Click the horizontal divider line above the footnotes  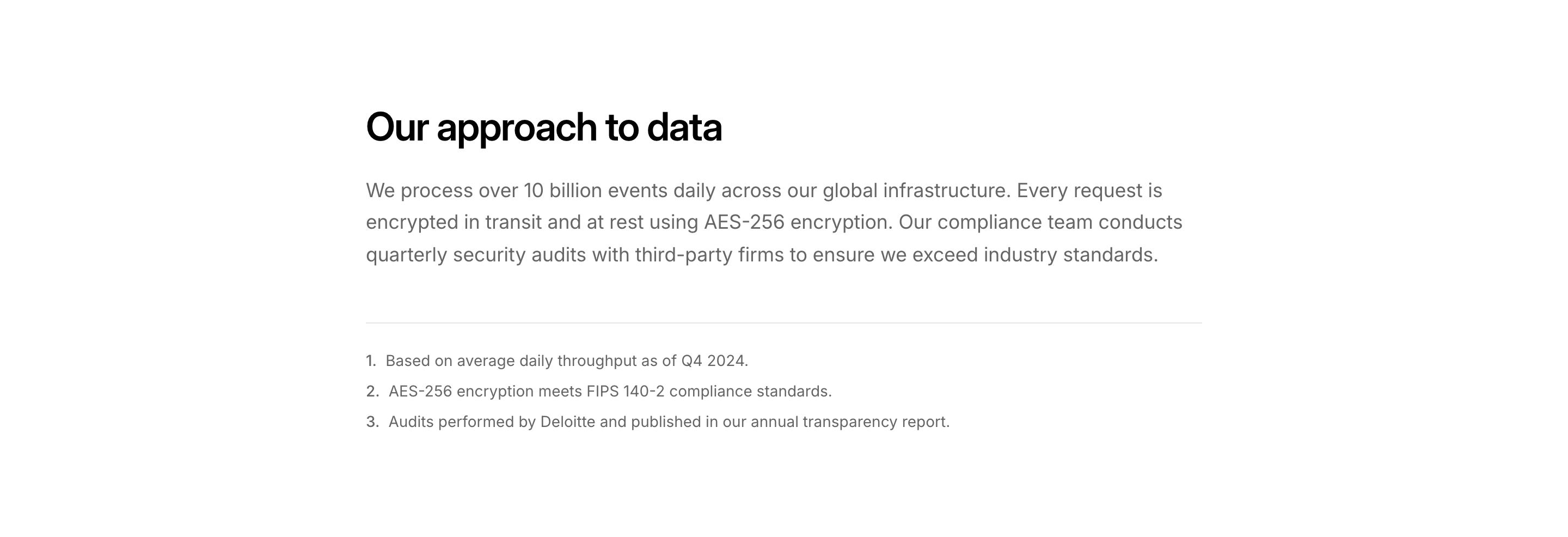click(783, 324)
